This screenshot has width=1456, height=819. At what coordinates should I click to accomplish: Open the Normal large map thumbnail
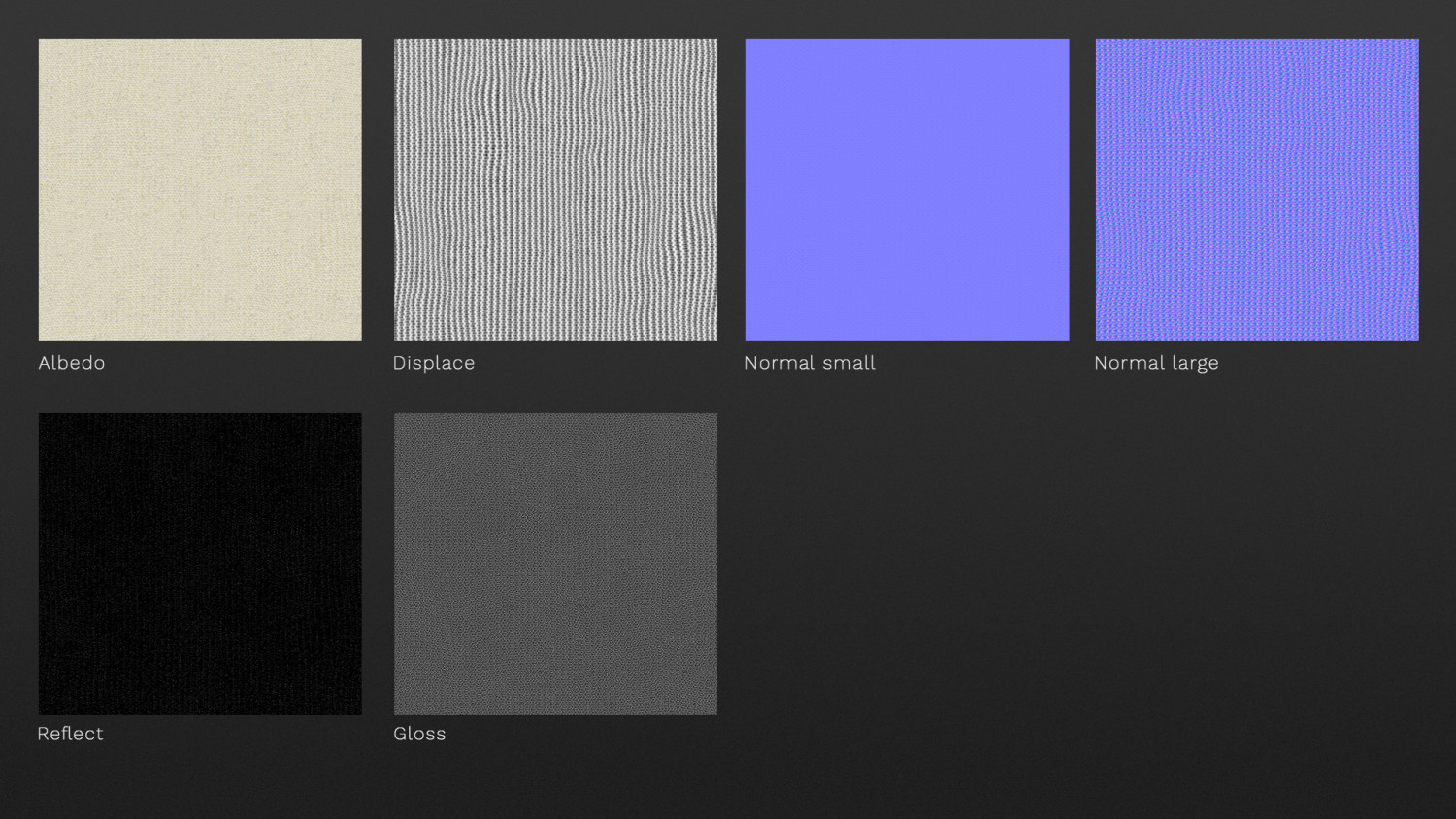tap(1257, 189)
